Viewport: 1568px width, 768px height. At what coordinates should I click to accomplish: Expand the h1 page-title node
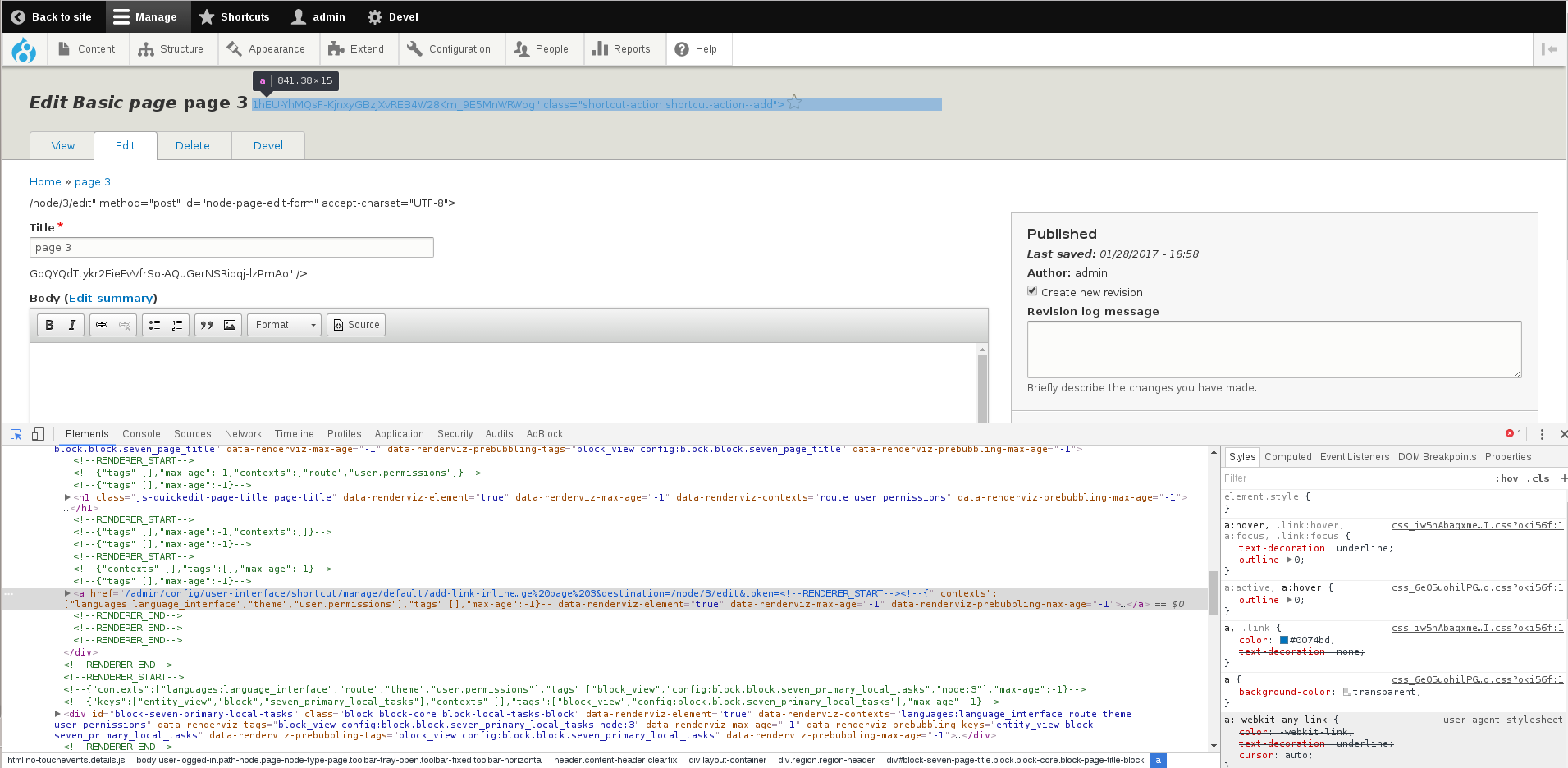tap(67, 497)
